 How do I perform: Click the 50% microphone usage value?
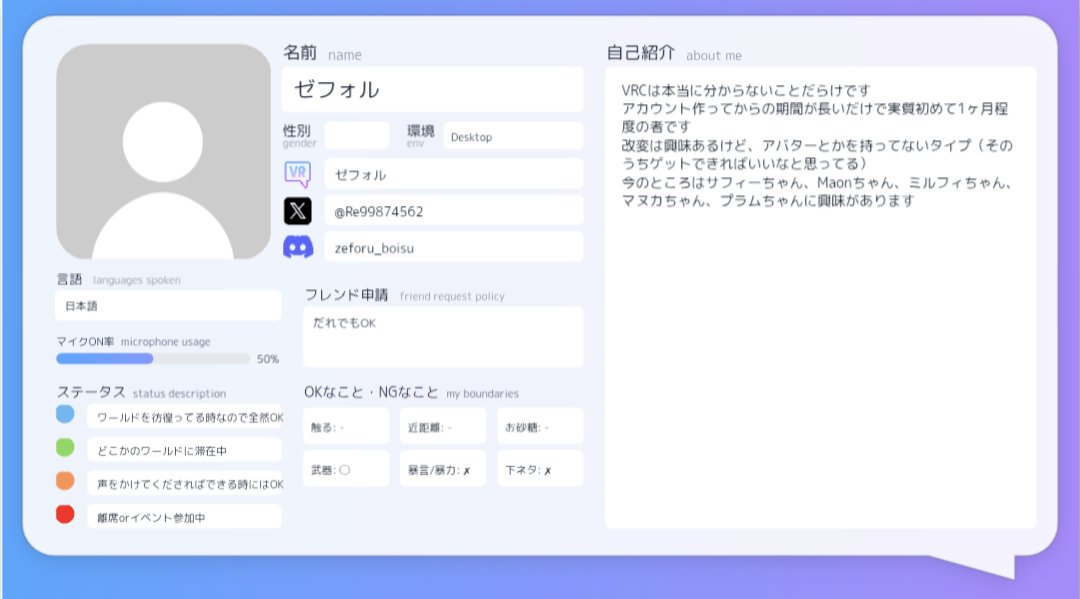pos(267,359)
